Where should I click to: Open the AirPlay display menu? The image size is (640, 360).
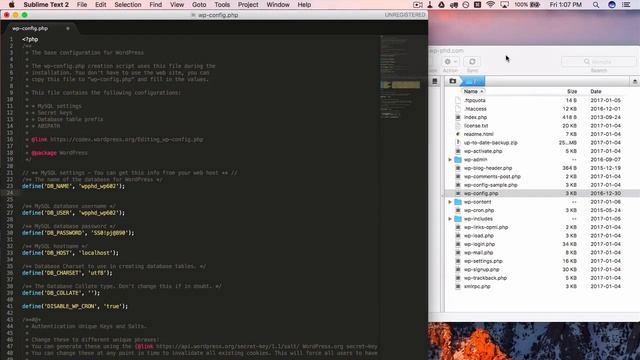[504, 5]
